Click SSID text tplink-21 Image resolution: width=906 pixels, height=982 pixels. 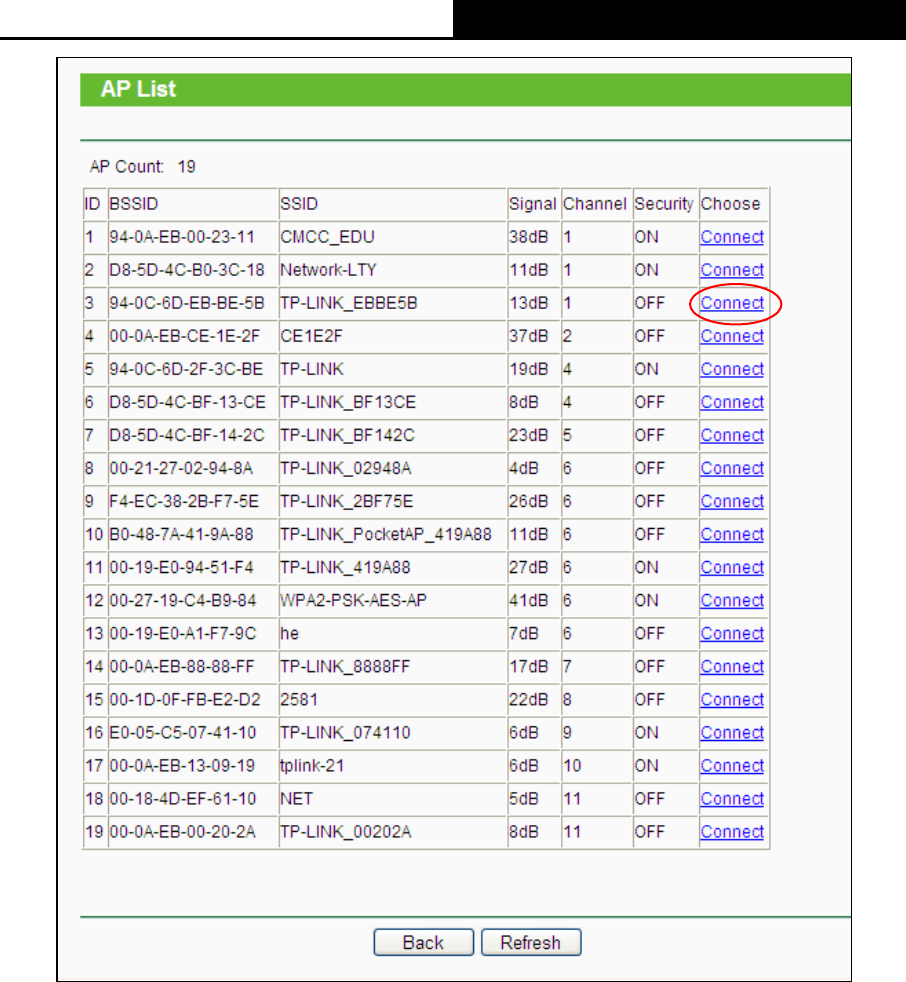(x=312, y=766)
